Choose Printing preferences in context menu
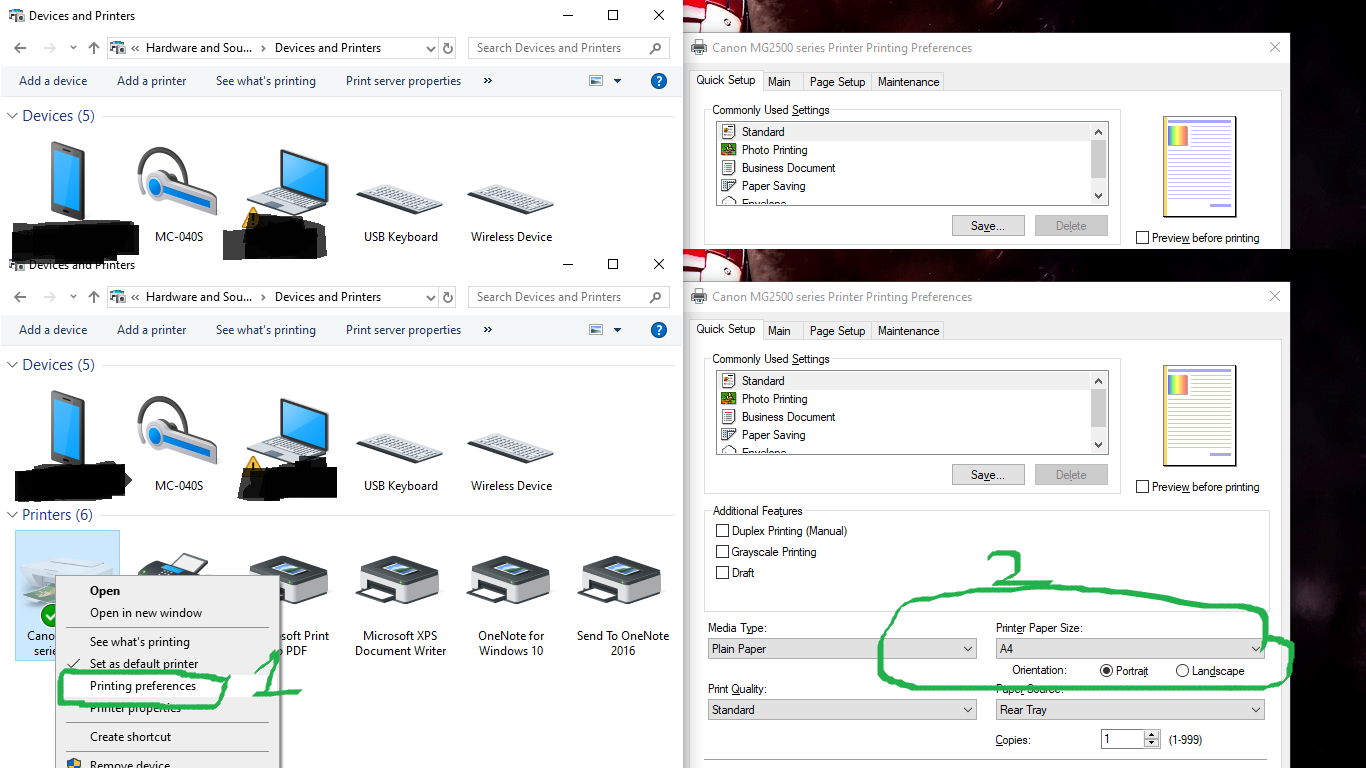Image resolution: width=1366 pixels, height=768 pixels. pos(143,686)
